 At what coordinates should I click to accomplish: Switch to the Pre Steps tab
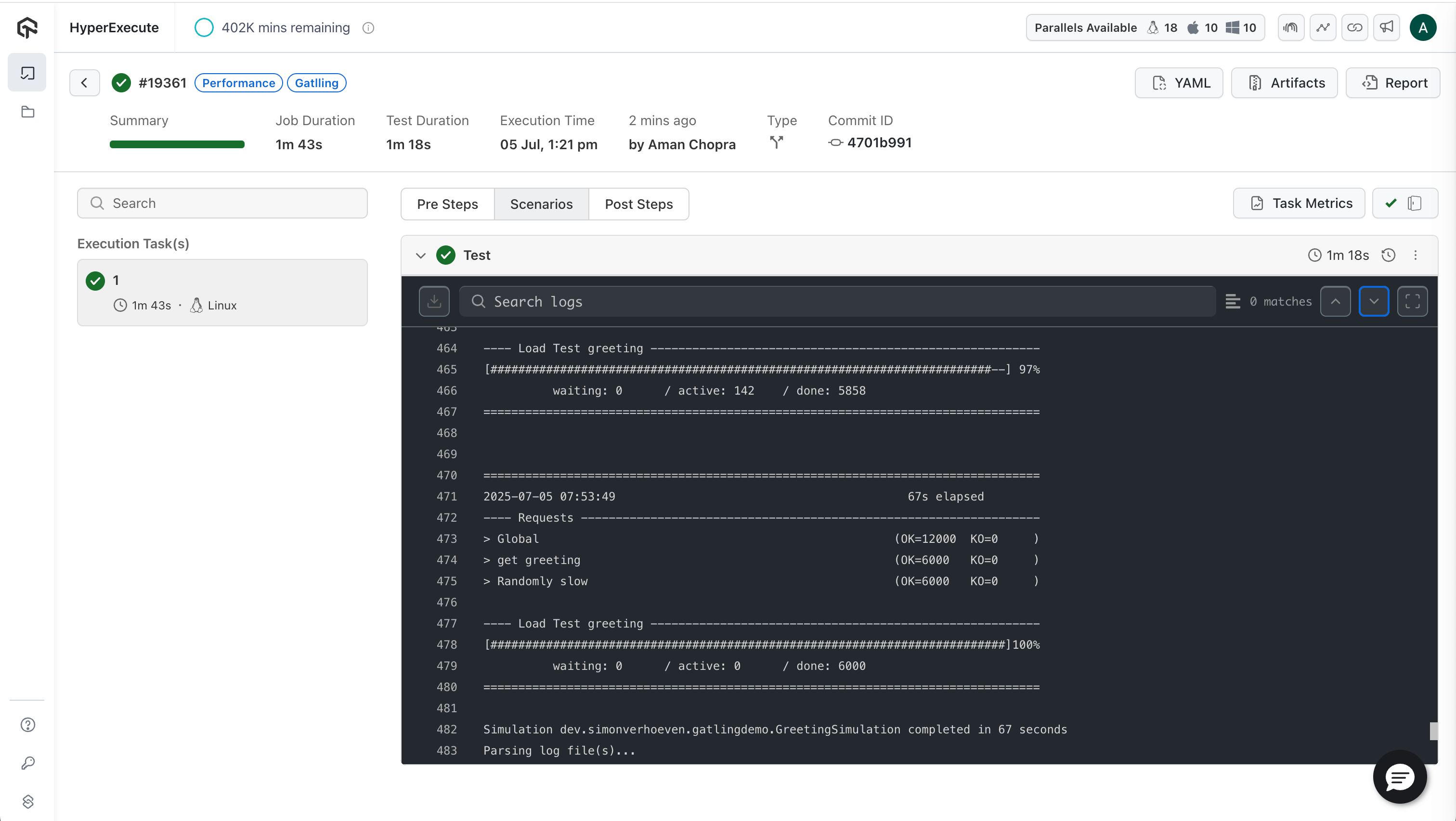tap(447, 204)
